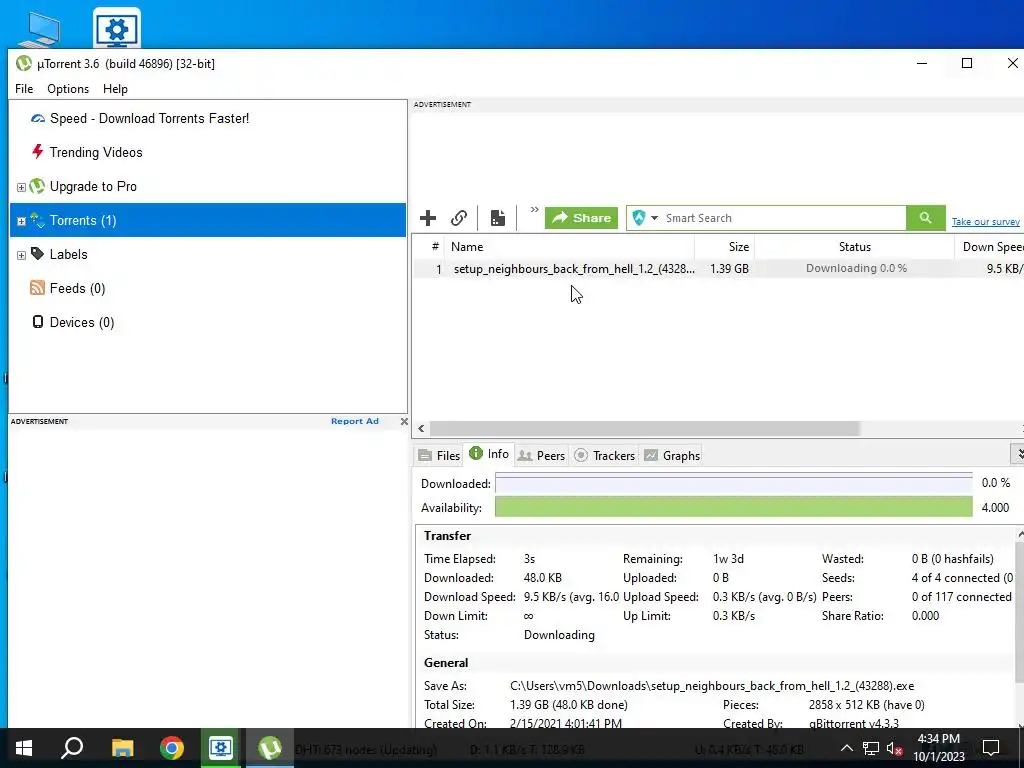Open the notifications action center
The height and width of the screenshot is (768, 1024).
point(991,748)
